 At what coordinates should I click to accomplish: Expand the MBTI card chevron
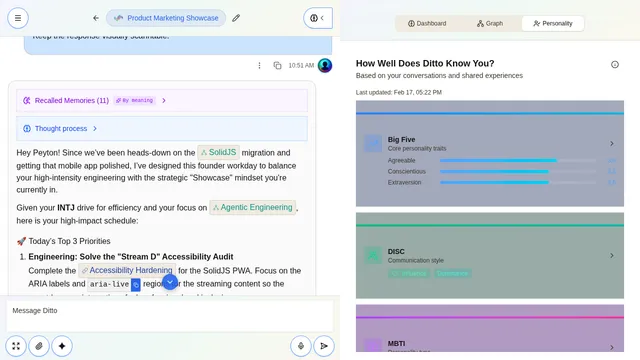tap(611, 347)
